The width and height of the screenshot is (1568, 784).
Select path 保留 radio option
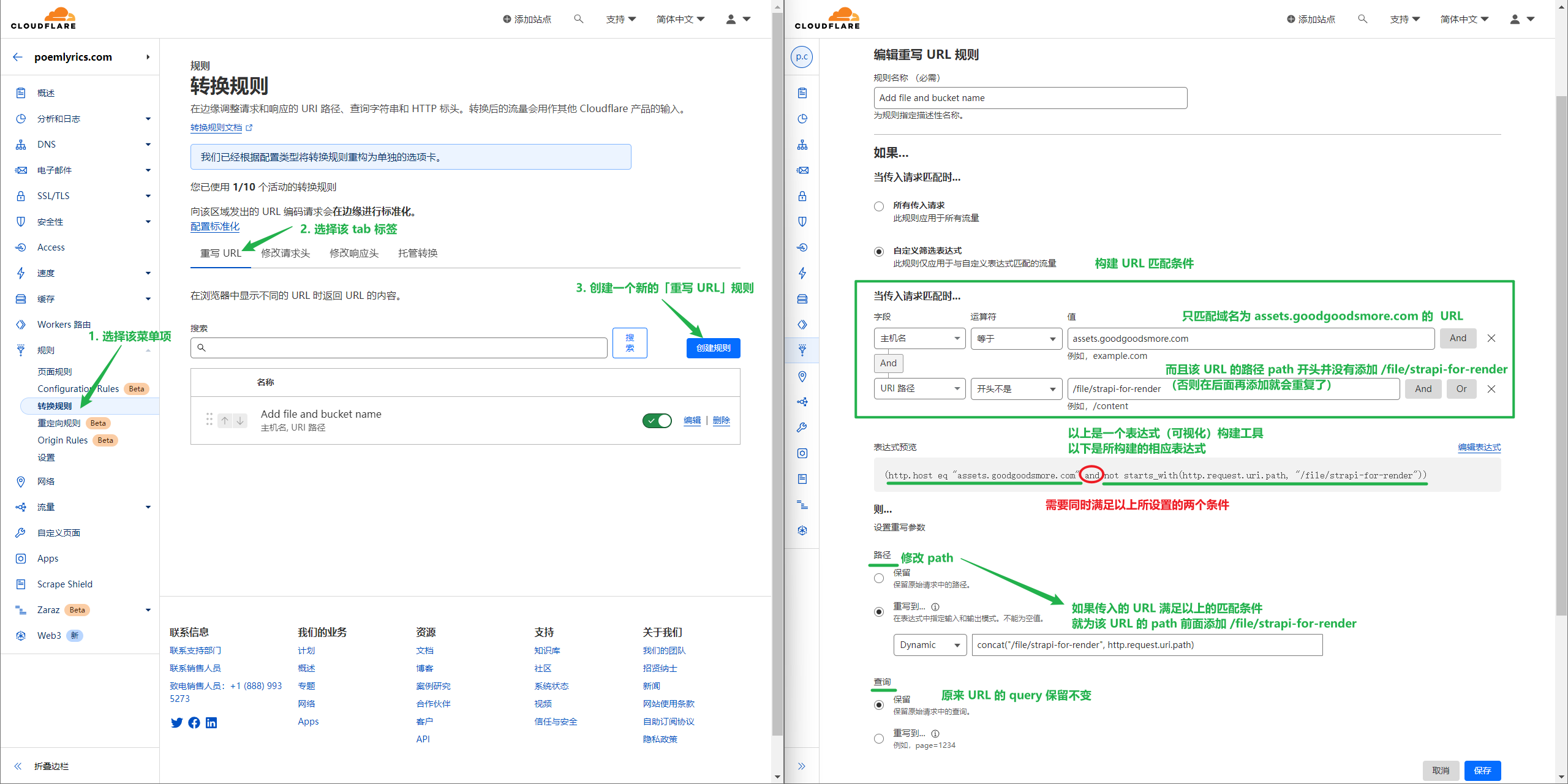click(879, 578)
